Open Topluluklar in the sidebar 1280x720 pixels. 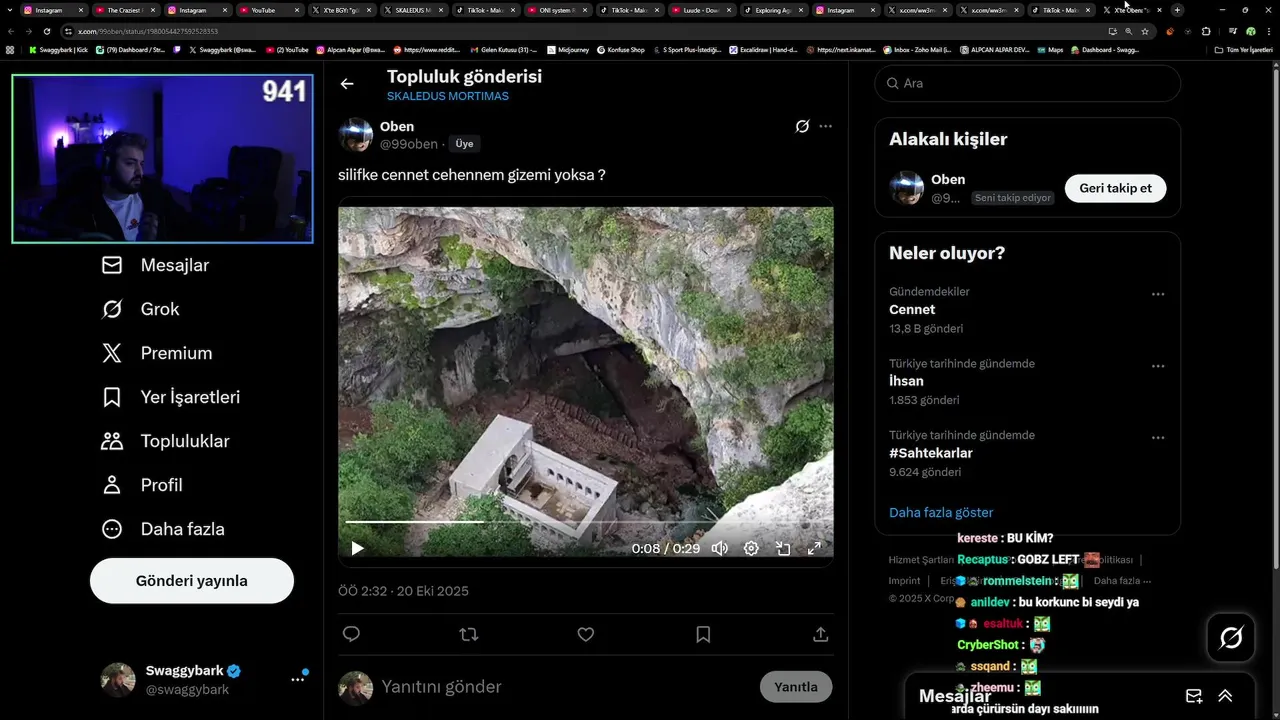(165, 441)
